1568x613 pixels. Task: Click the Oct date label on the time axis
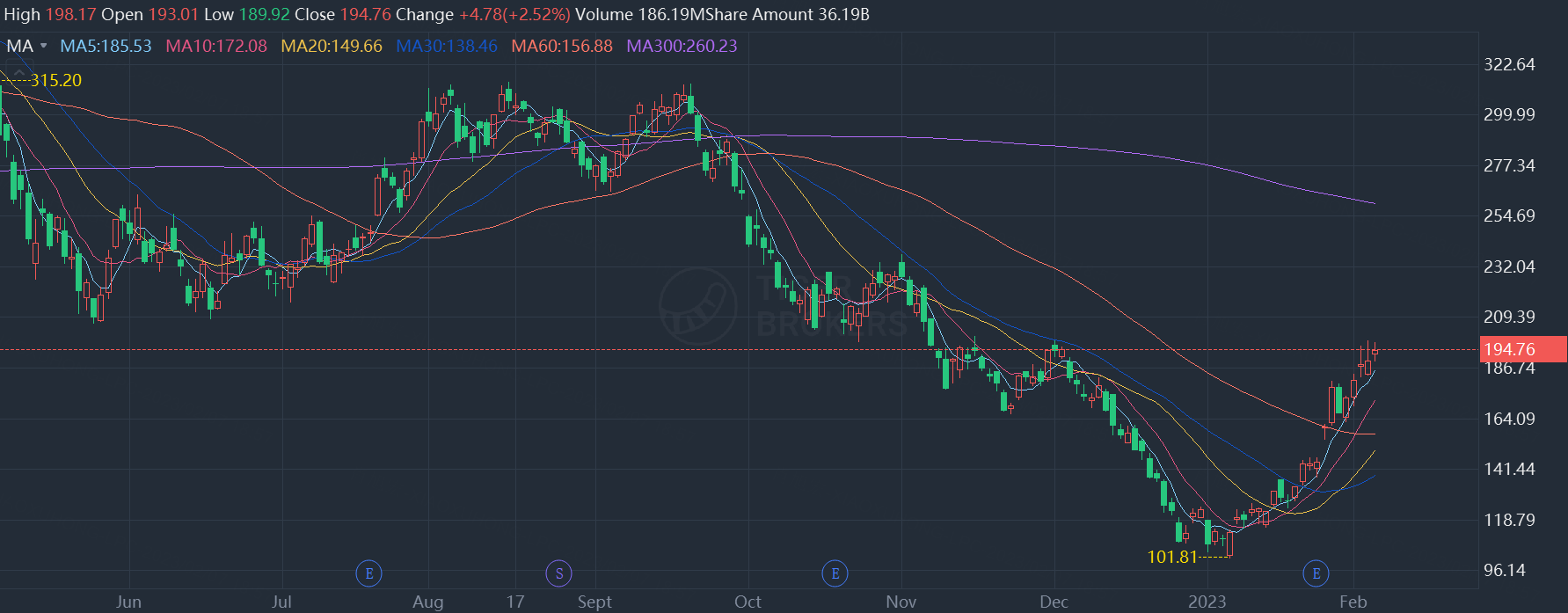click(x=748, y=602)
